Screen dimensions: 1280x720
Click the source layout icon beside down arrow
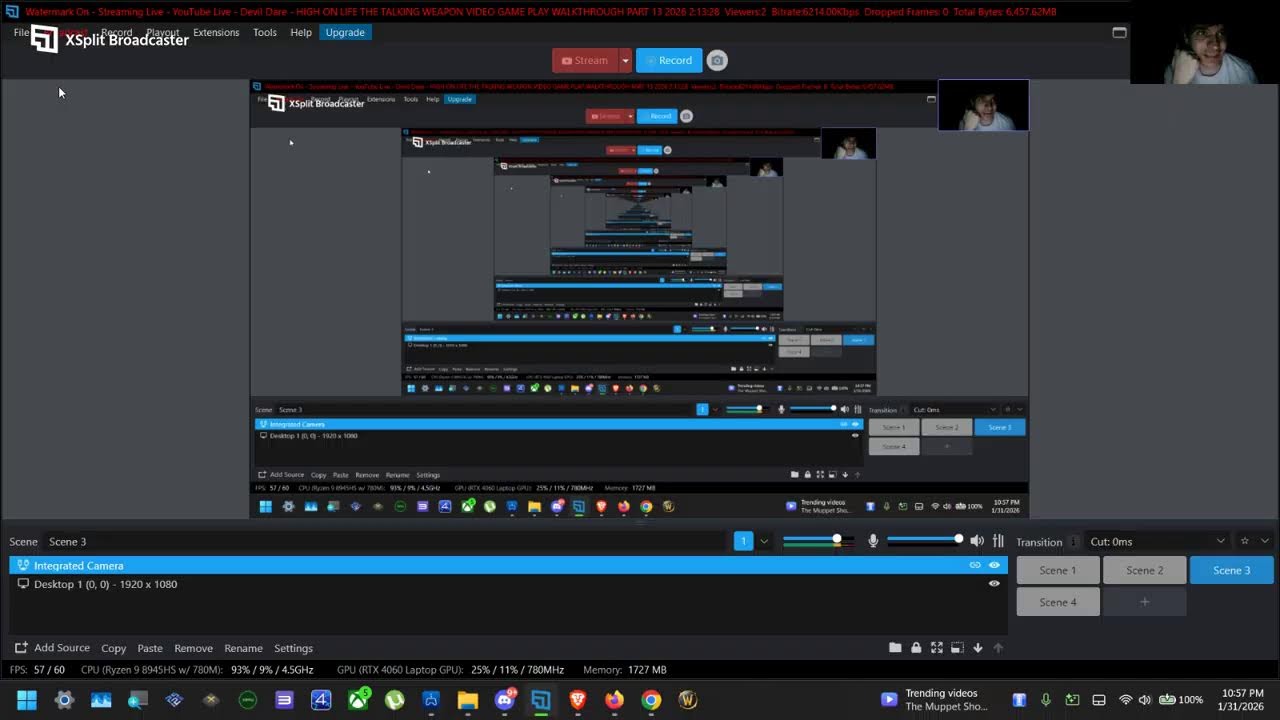coord(957,648)
